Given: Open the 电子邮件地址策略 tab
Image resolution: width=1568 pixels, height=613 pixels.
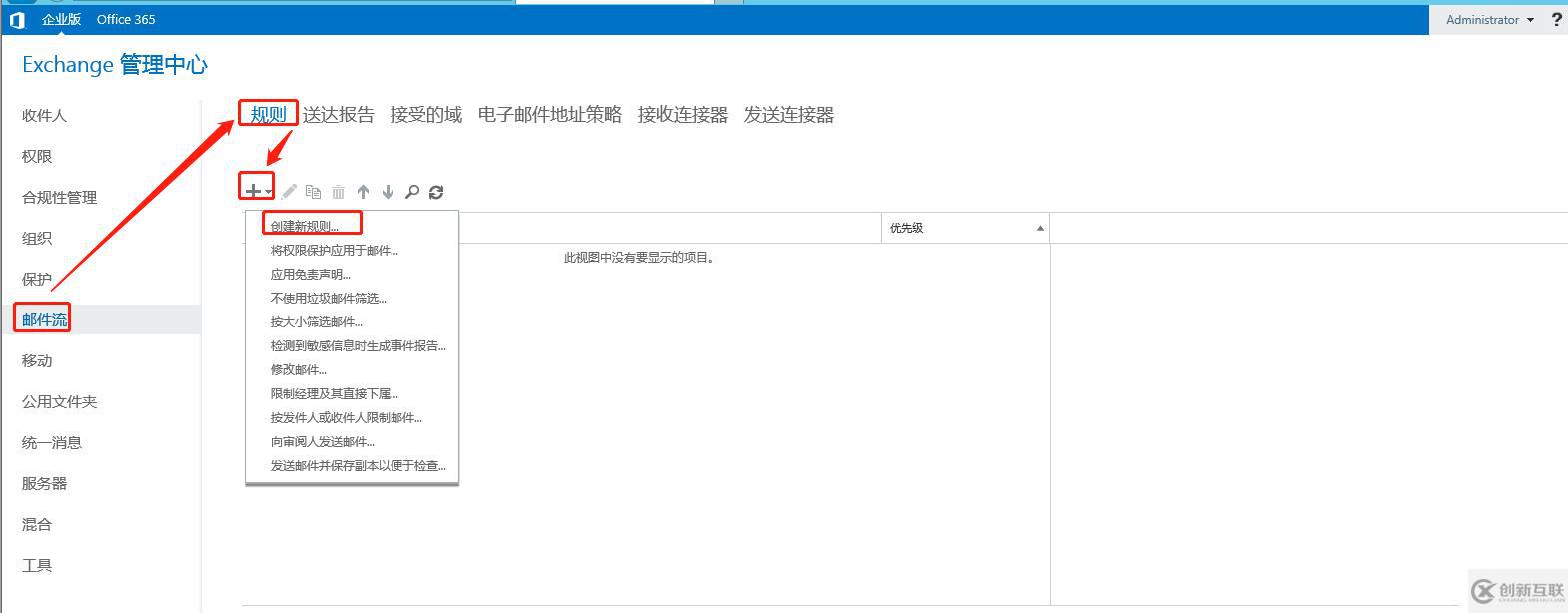Looking at the screenshot, I should [x=550, y=114].
